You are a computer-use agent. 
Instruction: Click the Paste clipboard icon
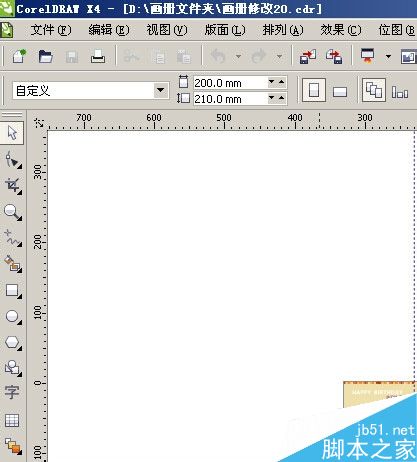click(x=183, y=56)
